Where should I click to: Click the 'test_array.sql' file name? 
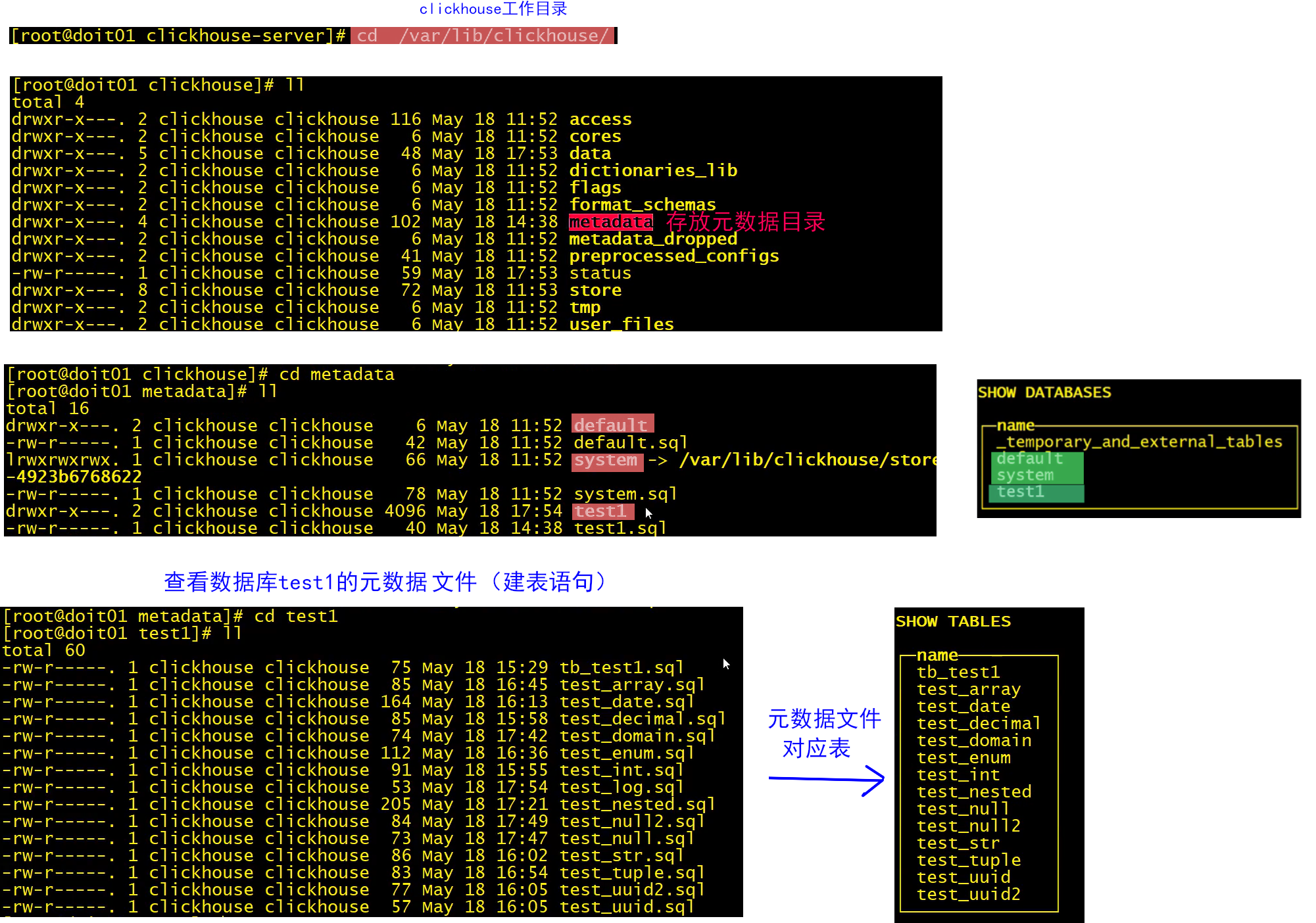pyautogui.click(x=632, y=684)
